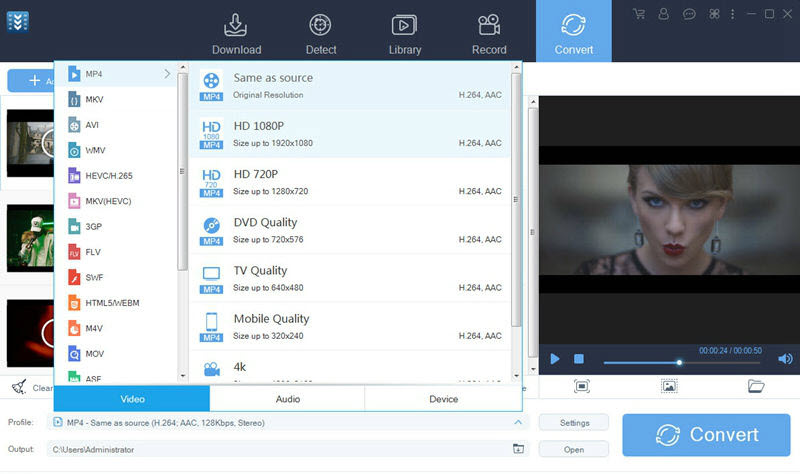Switch to Video tab
The image size is (800, 474).
click(x=132, y=398)
